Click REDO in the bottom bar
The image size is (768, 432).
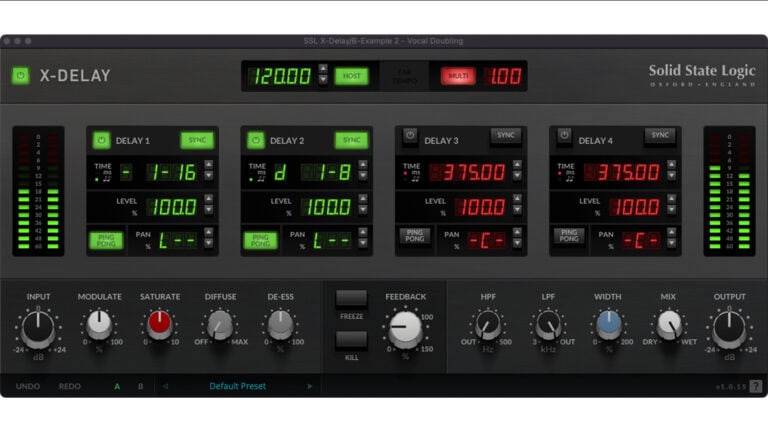pyautogui.click(x=70, y=386)
